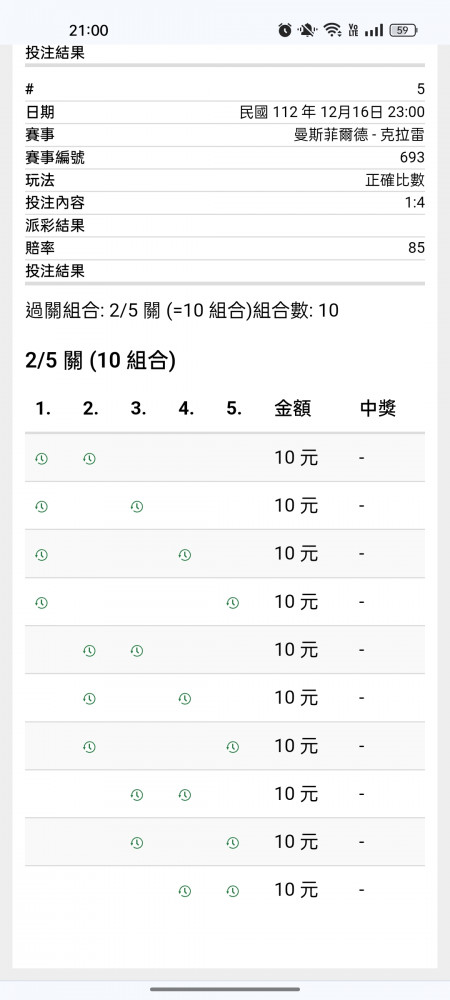Image resolution: width=450 pixels, height=1000 pixels.
Task: Click the 金額 column header
Action: [293, 409]
